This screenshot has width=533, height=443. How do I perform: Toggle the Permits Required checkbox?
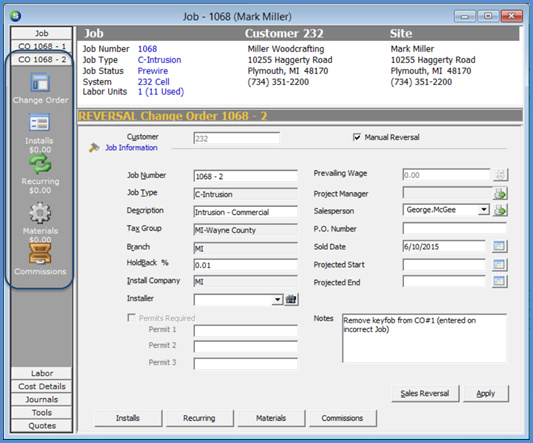[131, 318]
